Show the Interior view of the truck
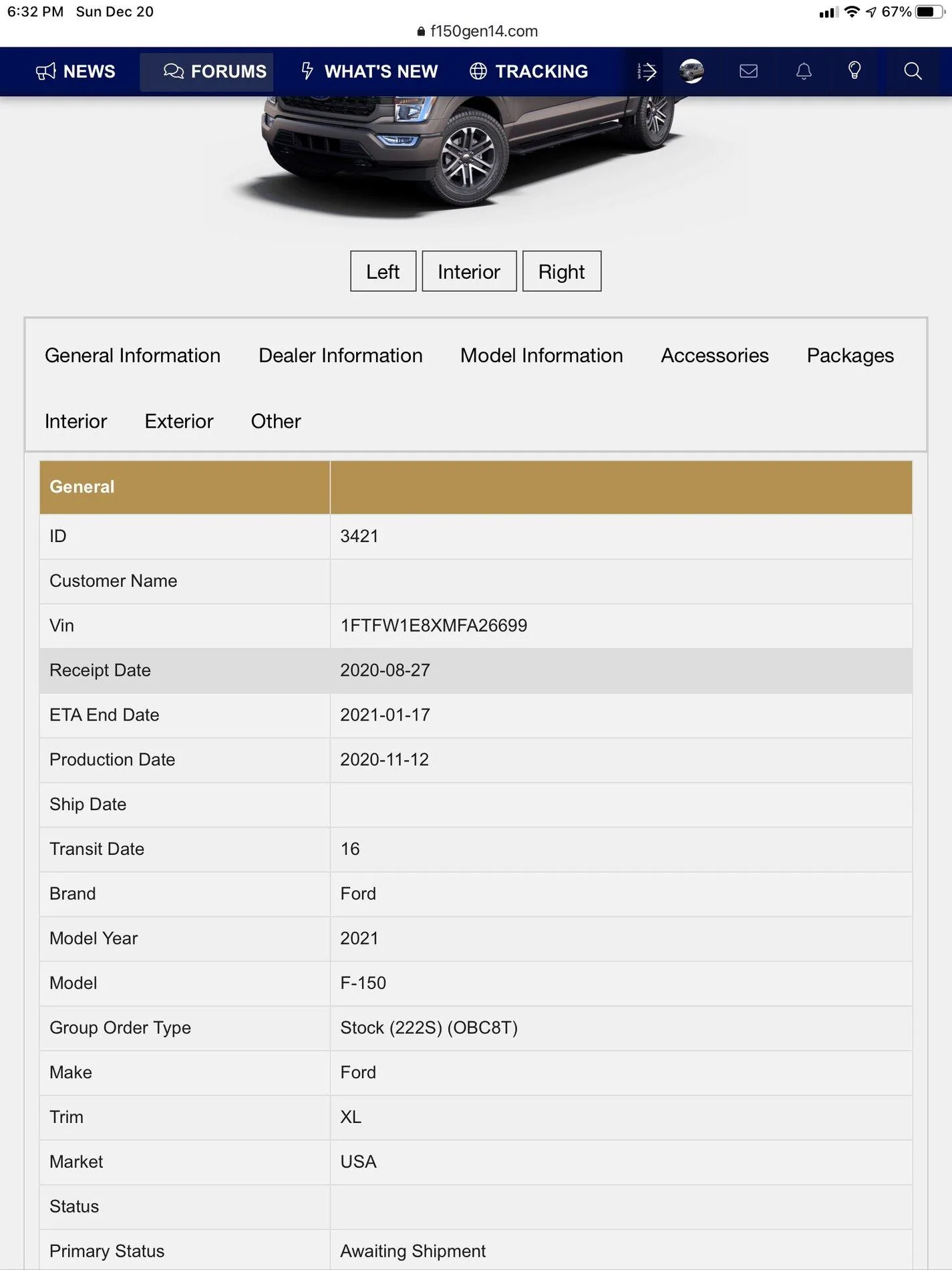This screenshot has height=1270, width=952. (469, 271)
